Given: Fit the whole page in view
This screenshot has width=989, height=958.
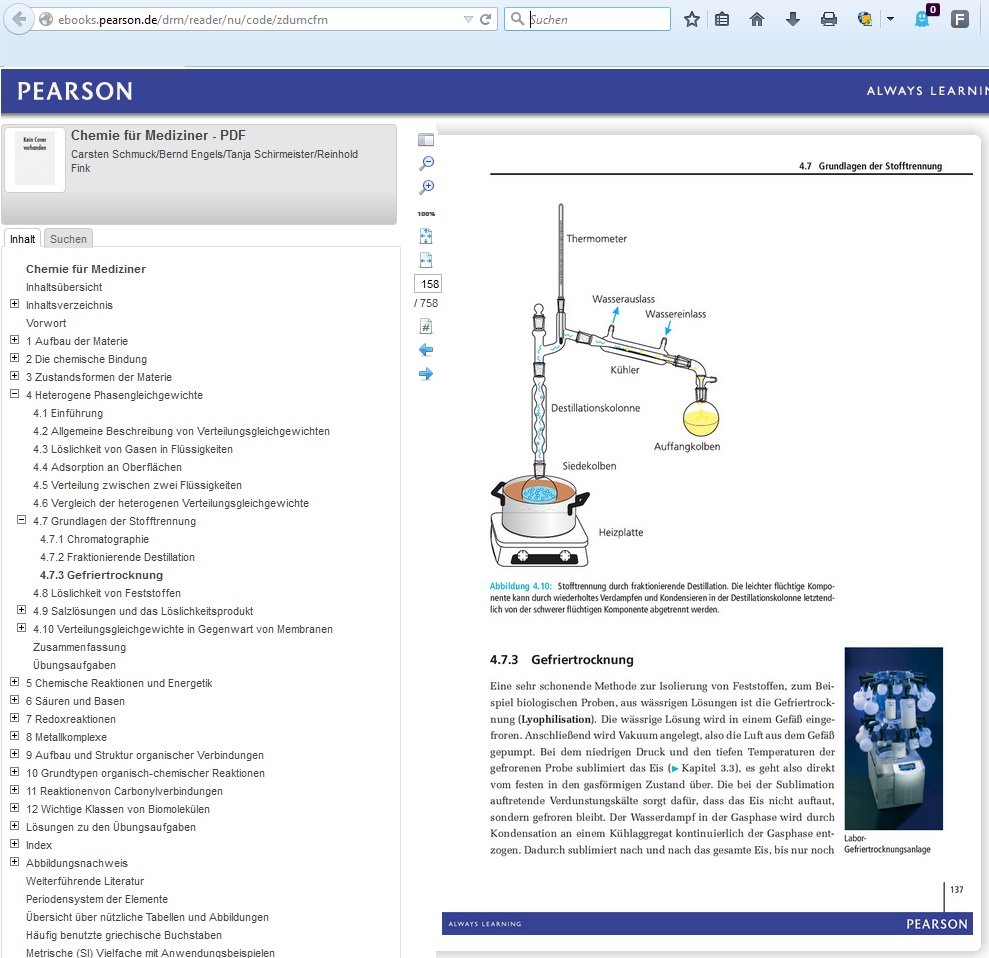Looking at the screenshot, I should (426, 236).
